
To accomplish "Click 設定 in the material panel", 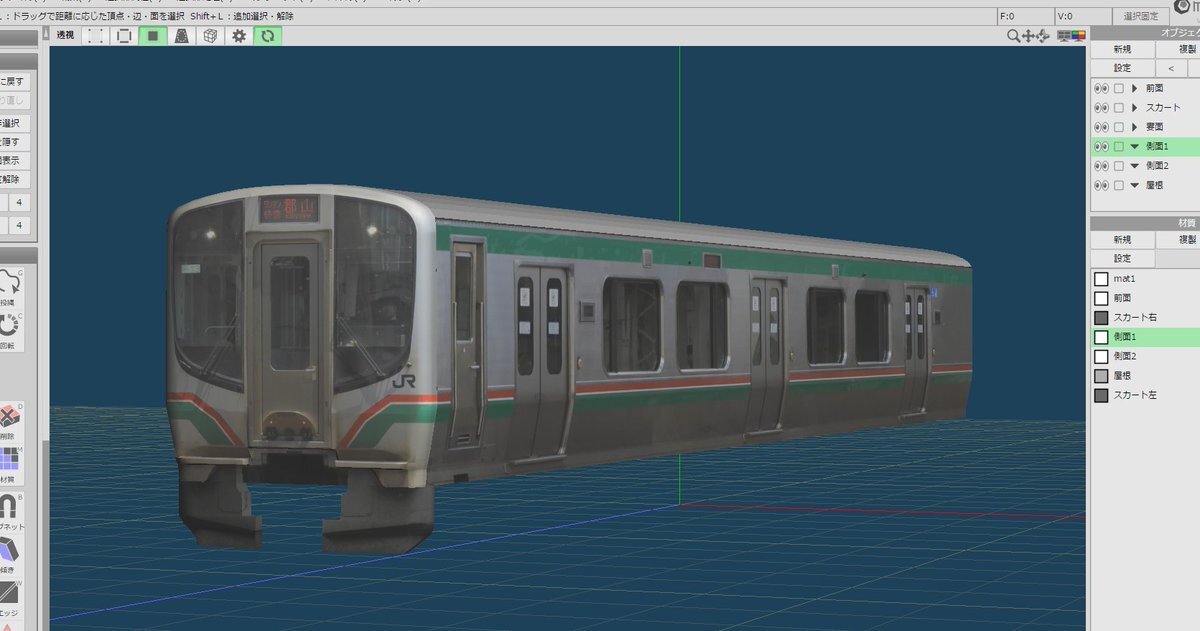I will click(x=1122, y=259).
